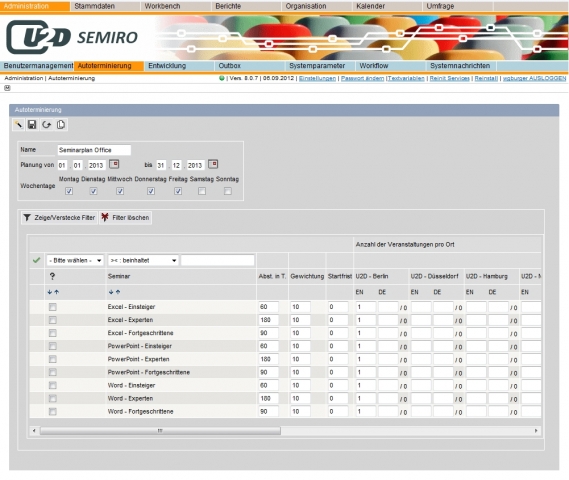Click the save floppy disk icon

click(x=32, y=125)
